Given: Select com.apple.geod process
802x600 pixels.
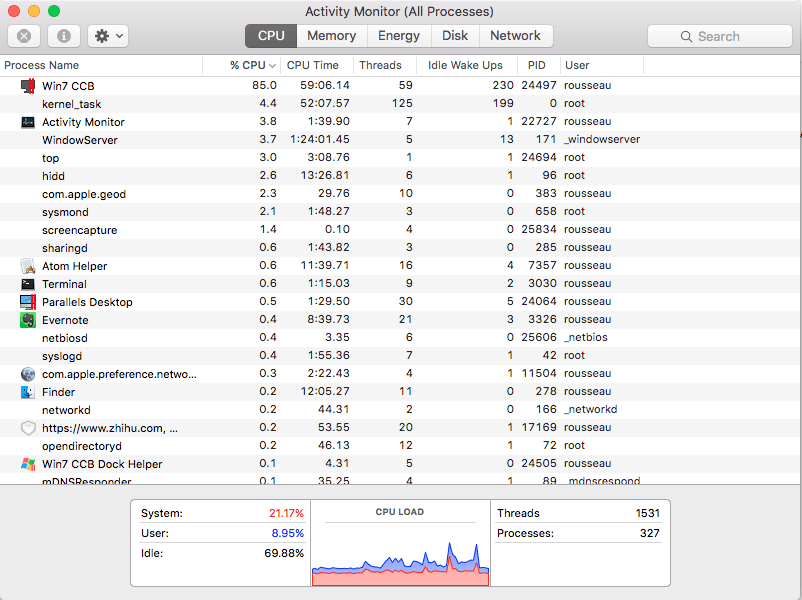Looking at the screenshot, I should tap(400, 194).
